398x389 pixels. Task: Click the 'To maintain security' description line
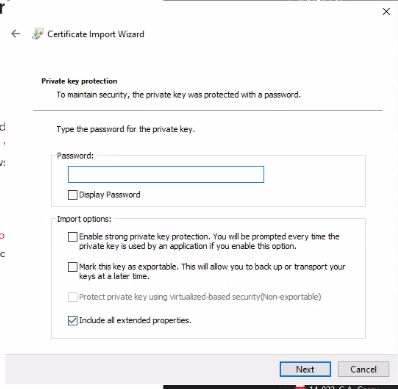pyautogui.click(x=179, y=95)
